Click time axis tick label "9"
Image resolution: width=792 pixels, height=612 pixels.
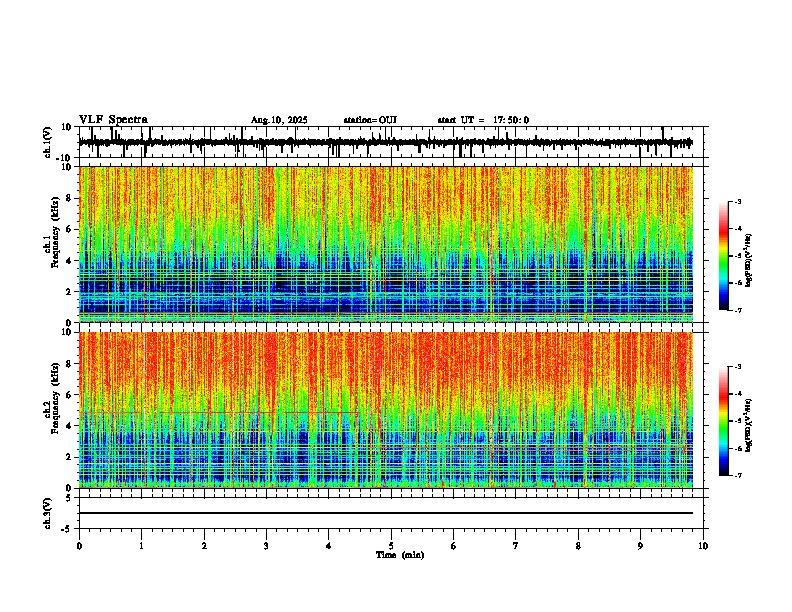click(x=640, y=546)
